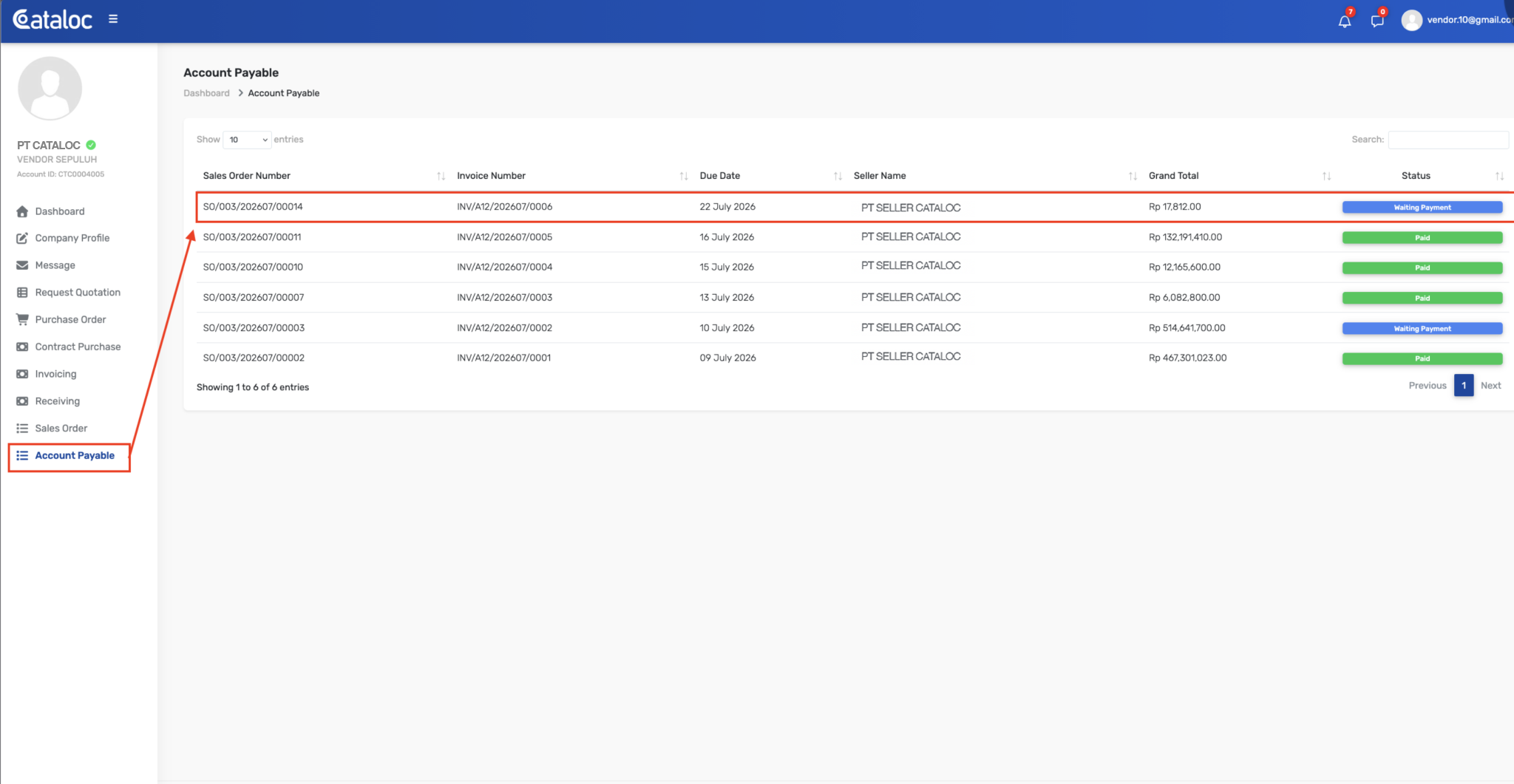Screen dimensions: 1514x784
Task: Click the Invoicing icon
Action: (x=22, y=374)
